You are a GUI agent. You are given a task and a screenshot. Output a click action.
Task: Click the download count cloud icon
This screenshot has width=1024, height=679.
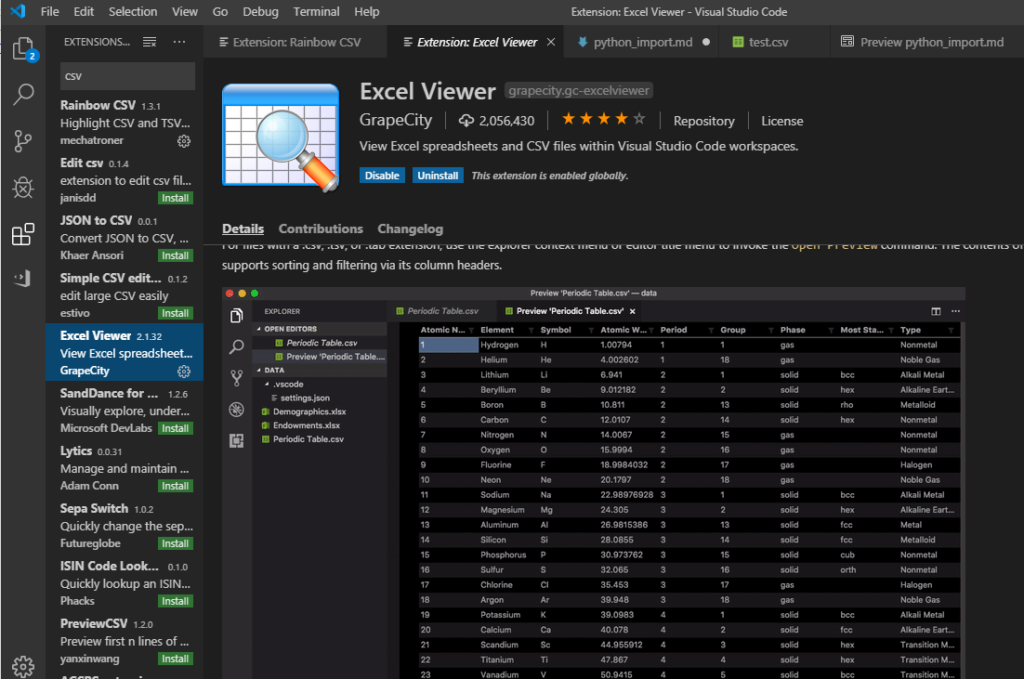466,121
